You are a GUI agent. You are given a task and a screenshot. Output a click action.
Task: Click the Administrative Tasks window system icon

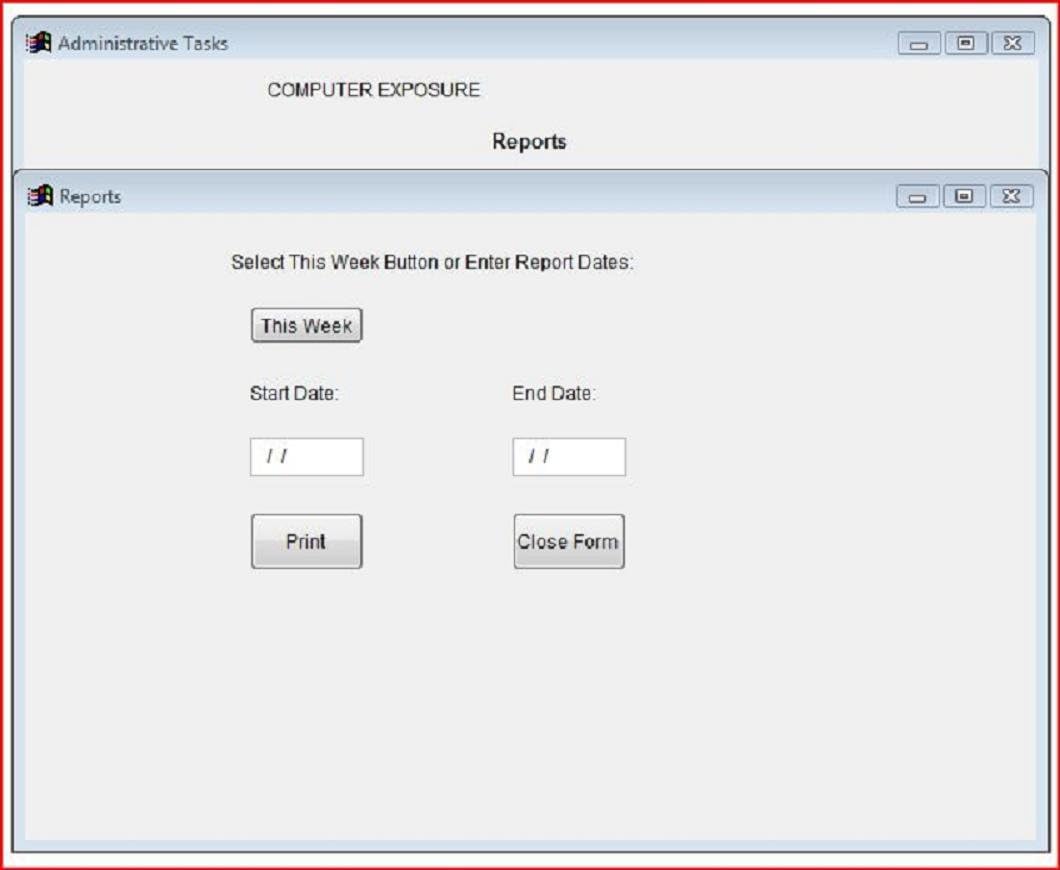click(40, 44)
